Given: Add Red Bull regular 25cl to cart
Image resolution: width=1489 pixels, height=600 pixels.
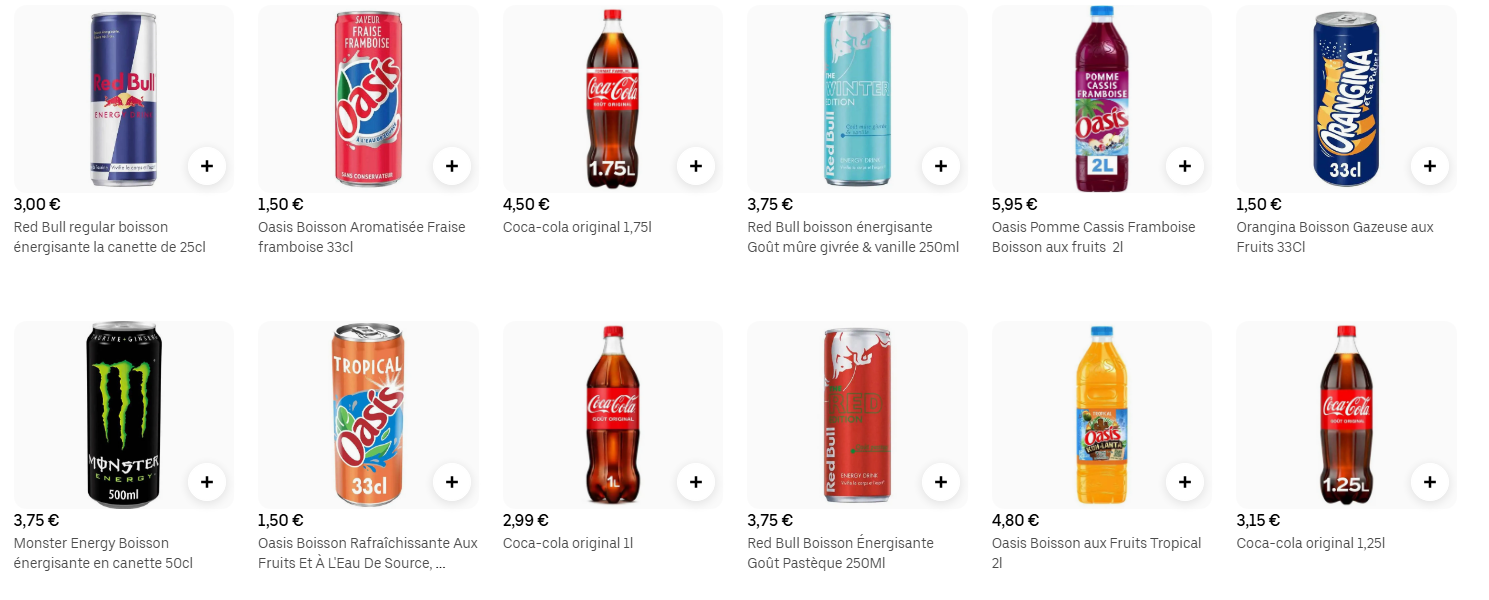Looking at the screenshot, I should [207, 166].
